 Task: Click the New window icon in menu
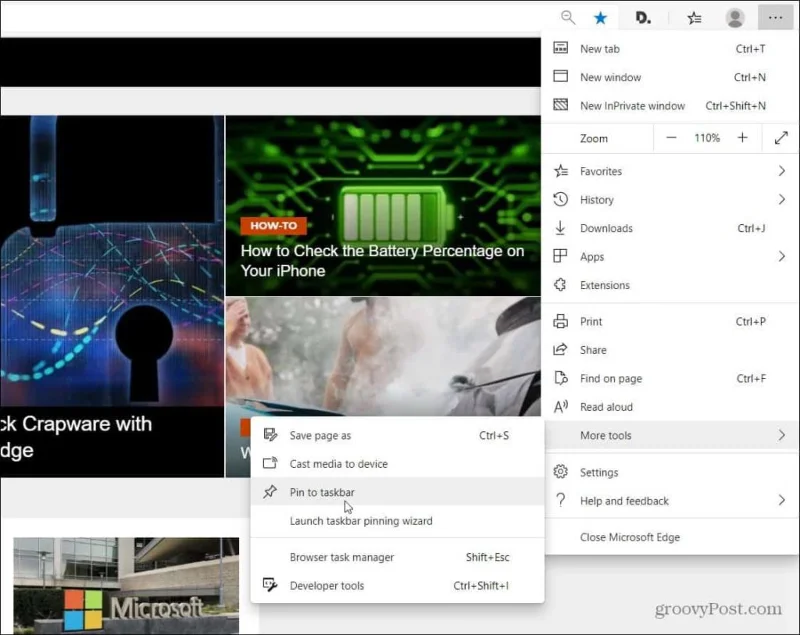(x=561, y=77)
